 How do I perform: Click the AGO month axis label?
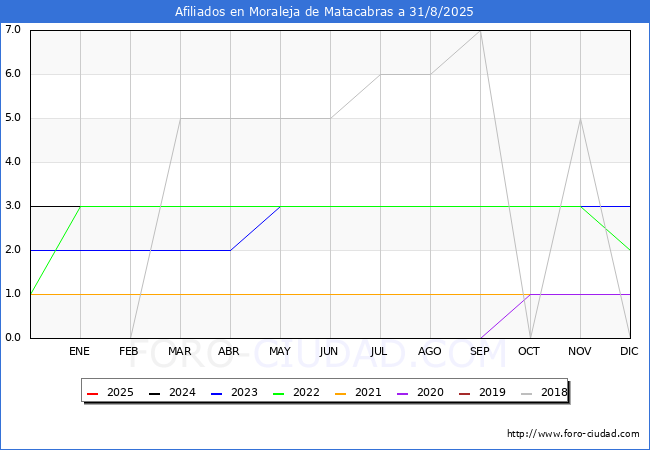[429, 351]
